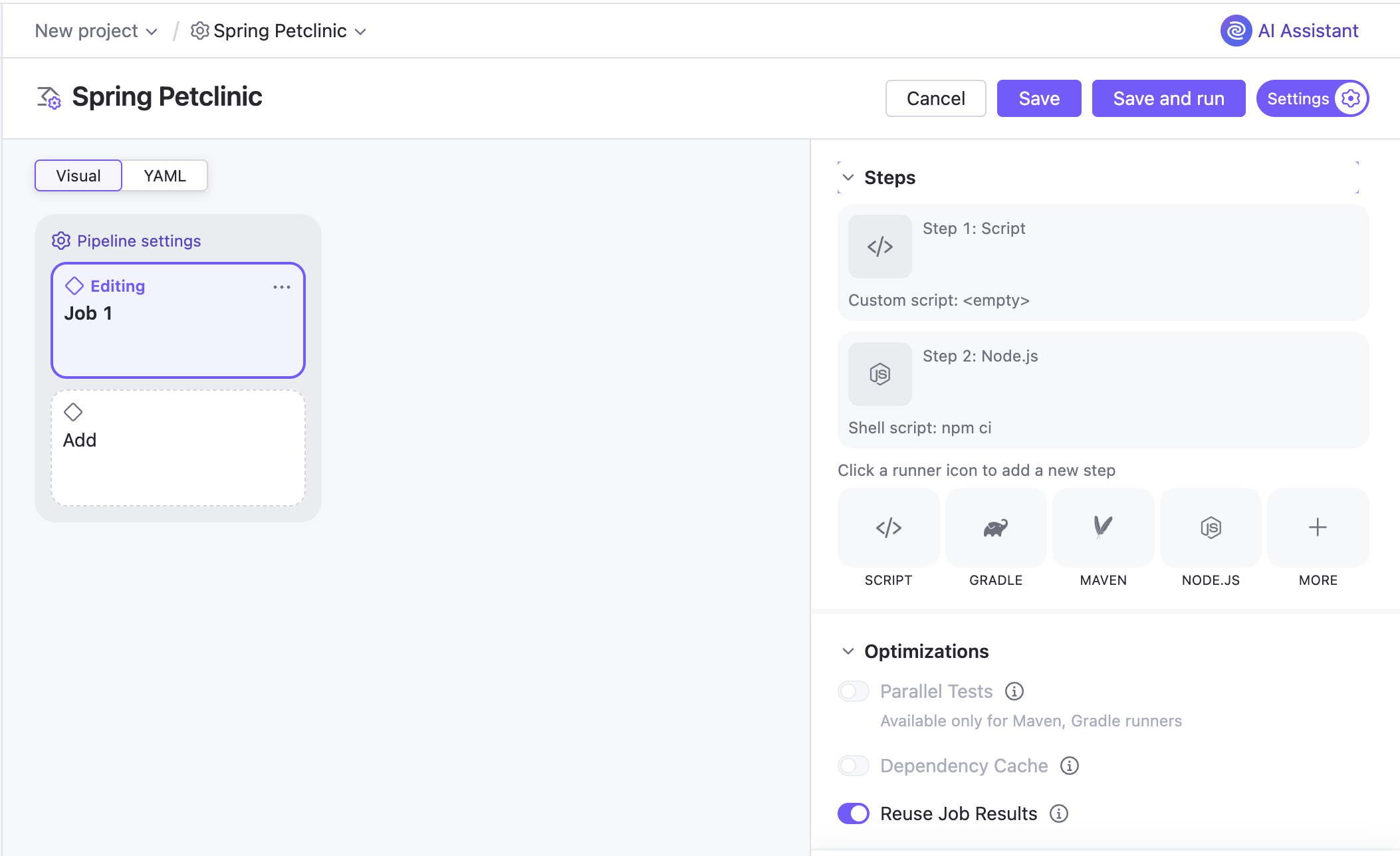Add a Script runner step
The image size is (1400, 856).
tap(888, 528)
